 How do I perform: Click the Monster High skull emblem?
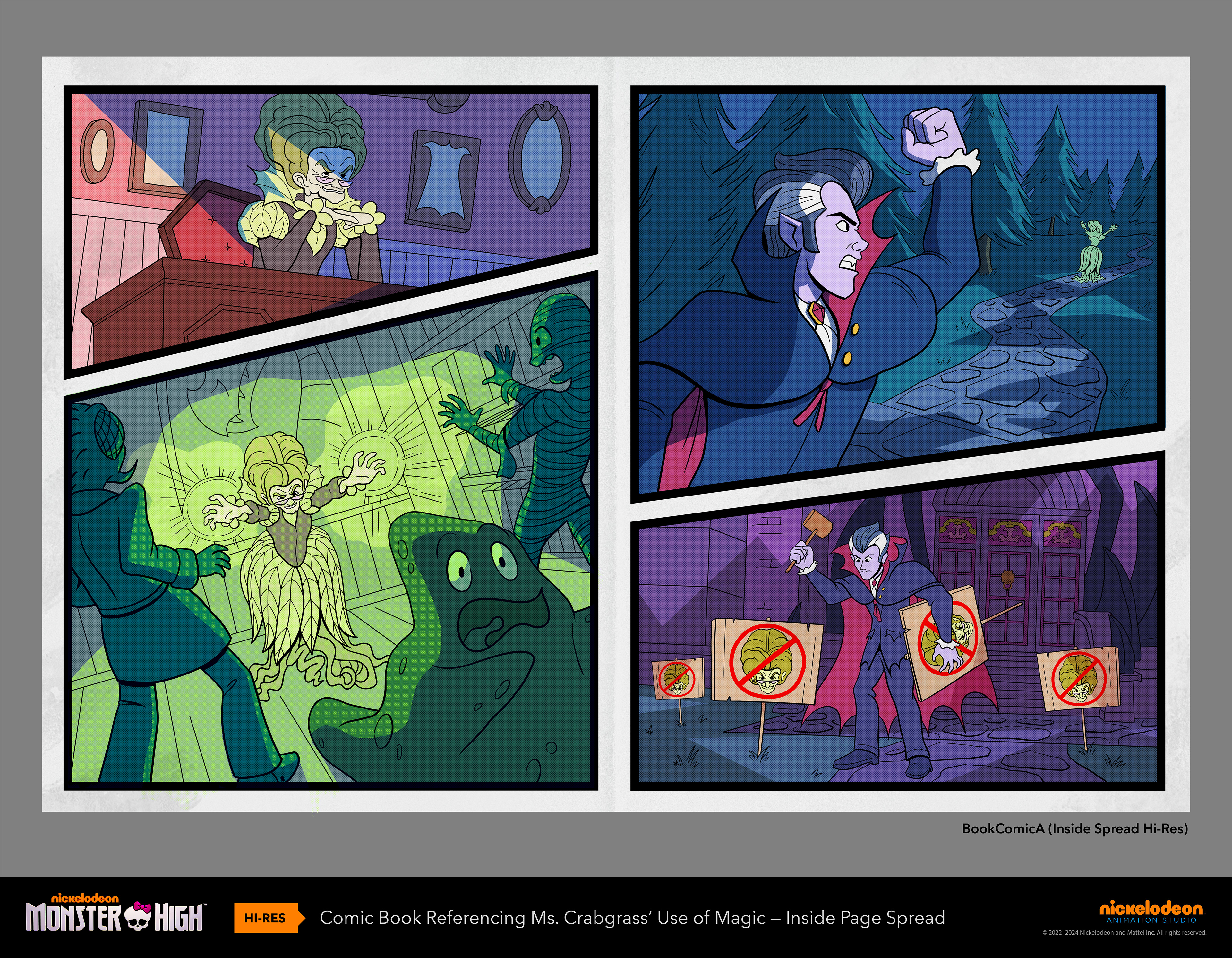click(x=138, y=916)
